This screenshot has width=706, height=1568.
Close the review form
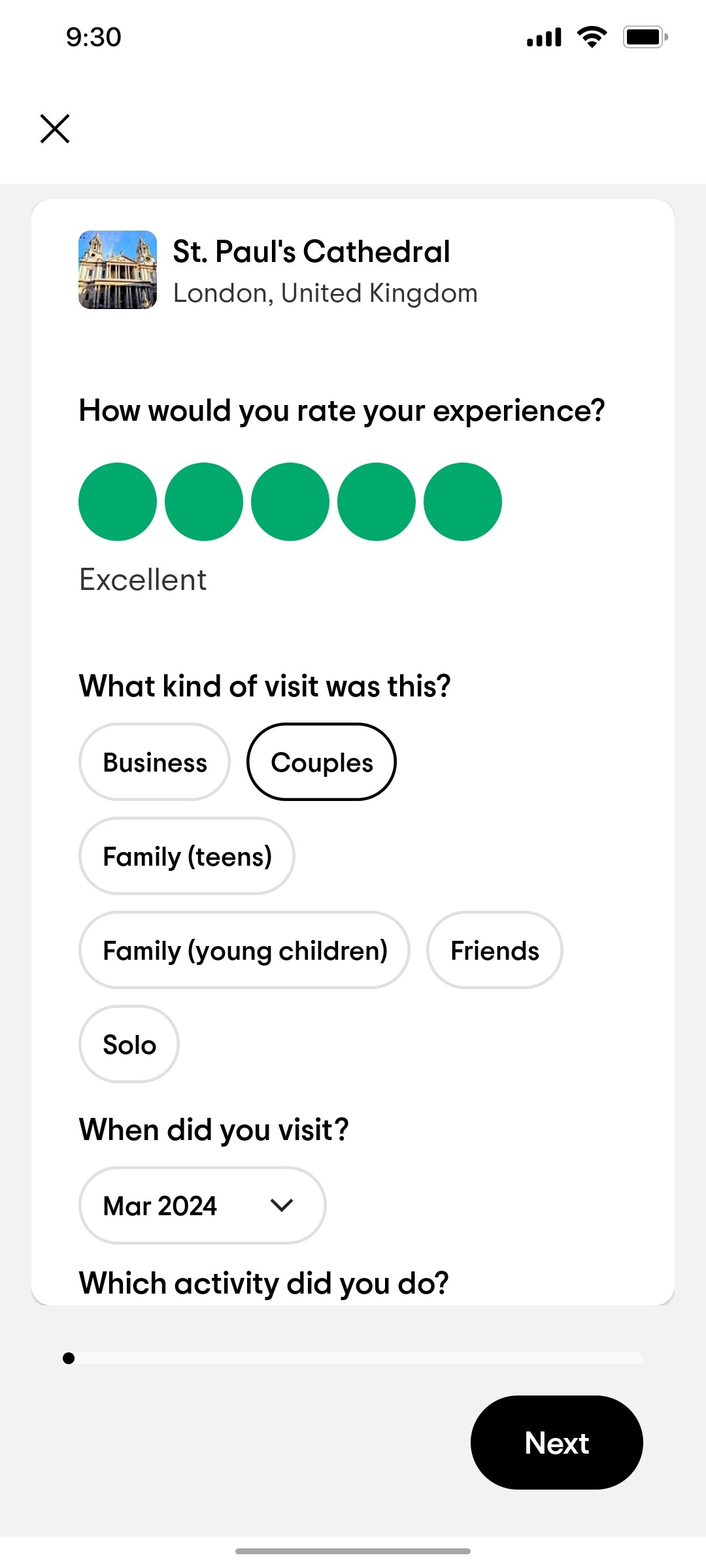[55, 128]
